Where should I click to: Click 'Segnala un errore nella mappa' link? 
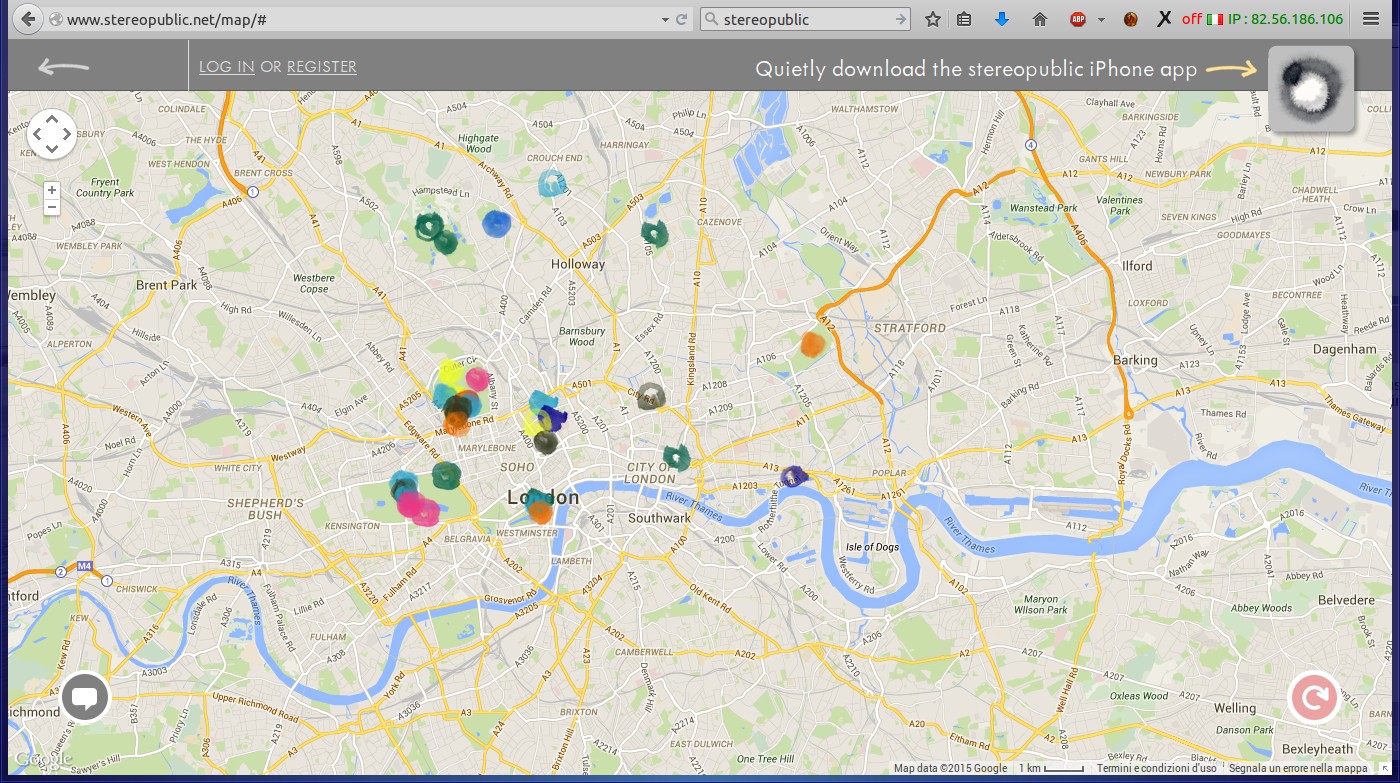pyautogui.click(x=1298, y=769)
